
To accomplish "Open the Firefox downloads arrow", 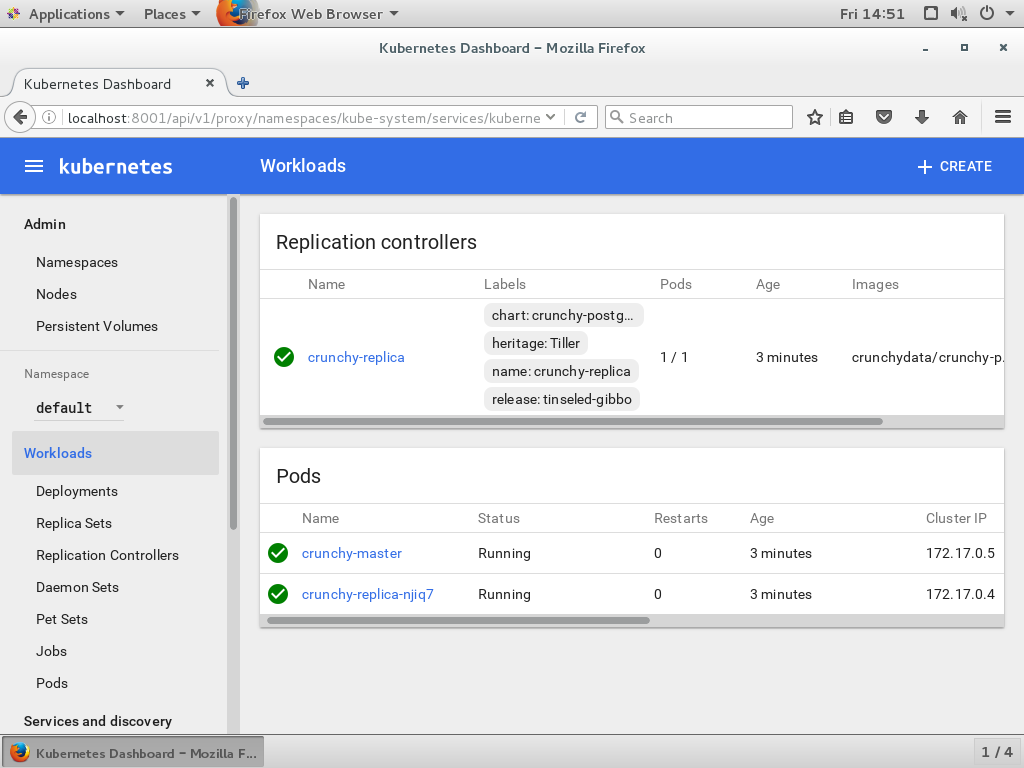I will pyautogui.click(x=922, y=118).
